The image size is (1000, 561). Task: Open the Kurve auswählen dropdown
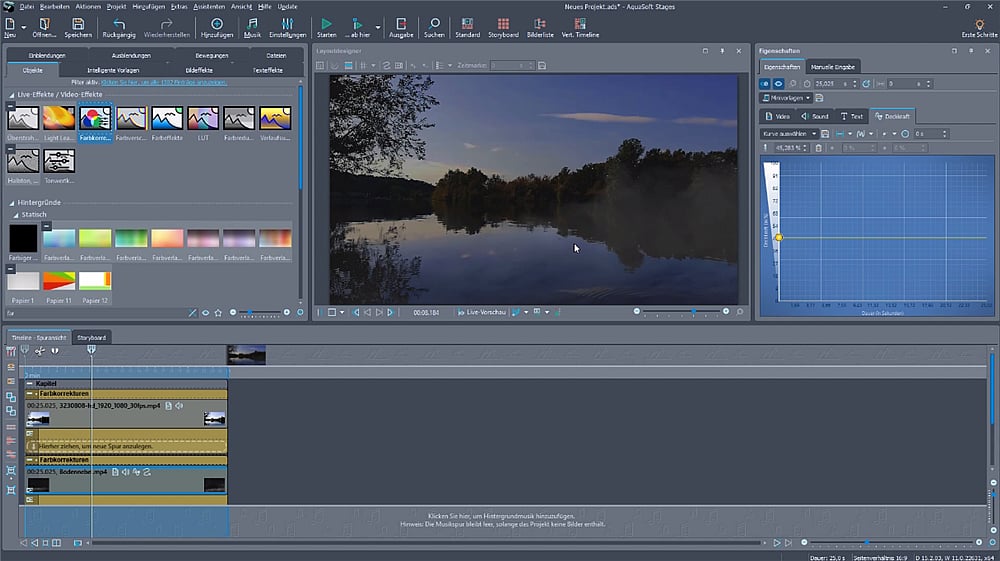tap(789, 133)
